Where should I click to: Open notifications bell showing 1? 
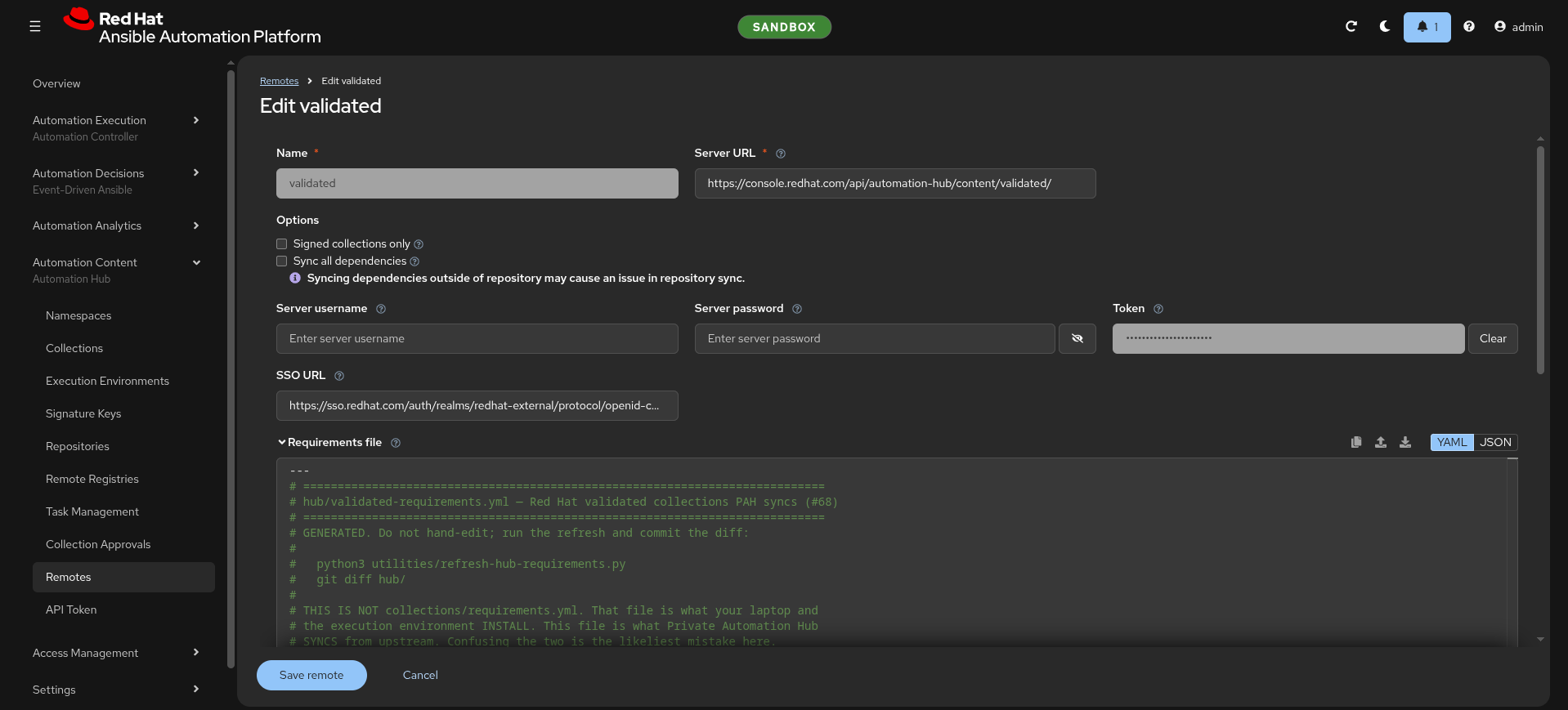(x=1427, y=27)
